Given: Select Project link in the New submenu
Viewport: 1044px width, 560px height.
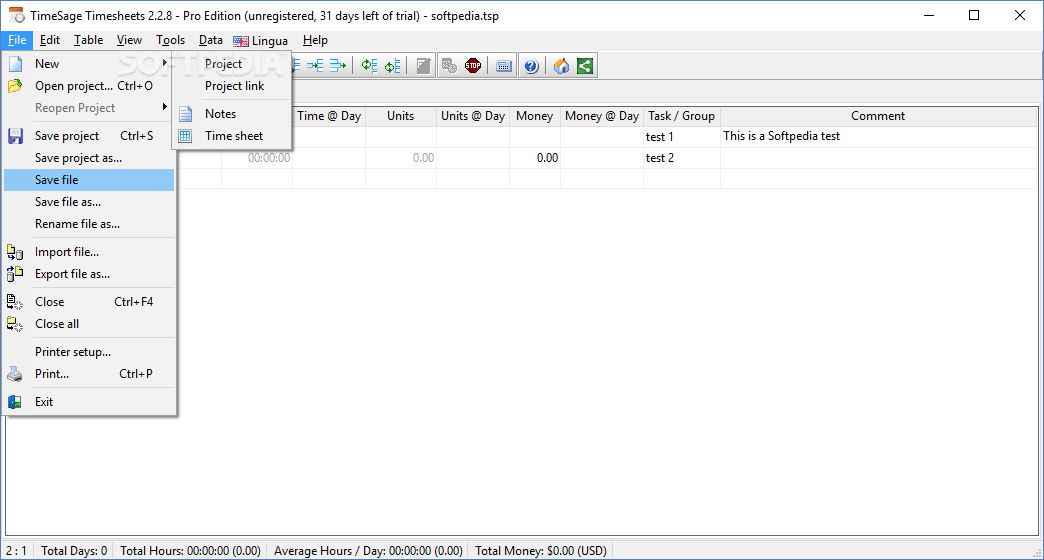Looking at the screenshot, I should click(232, 86).
